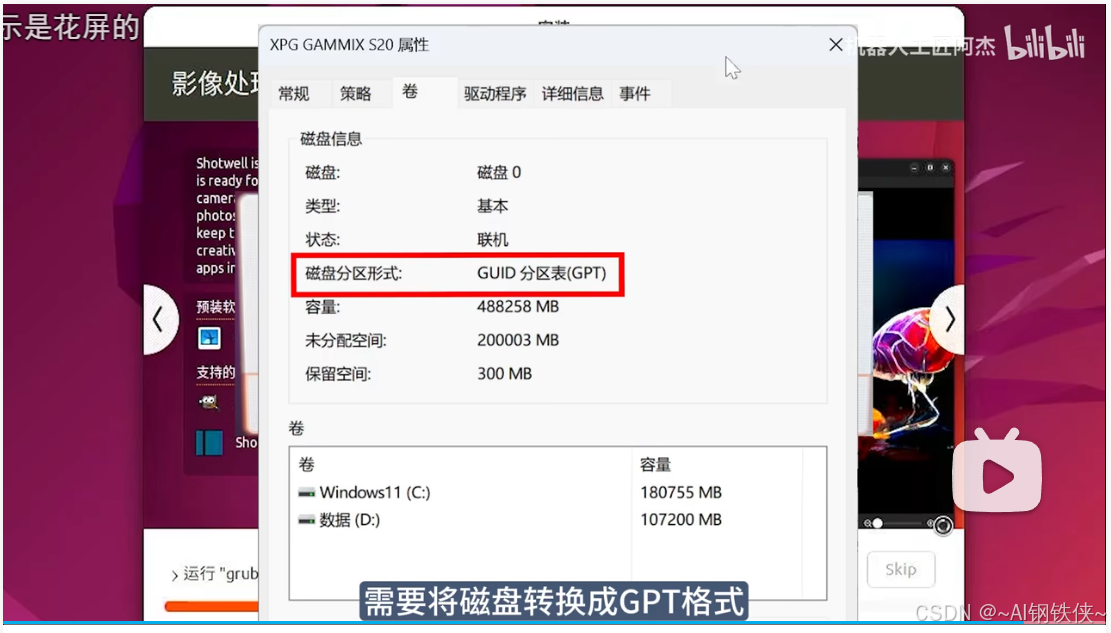Click the Skip button in the installer
The width and height of the screenshot is (1111, 633).
[x=901, y=569]
